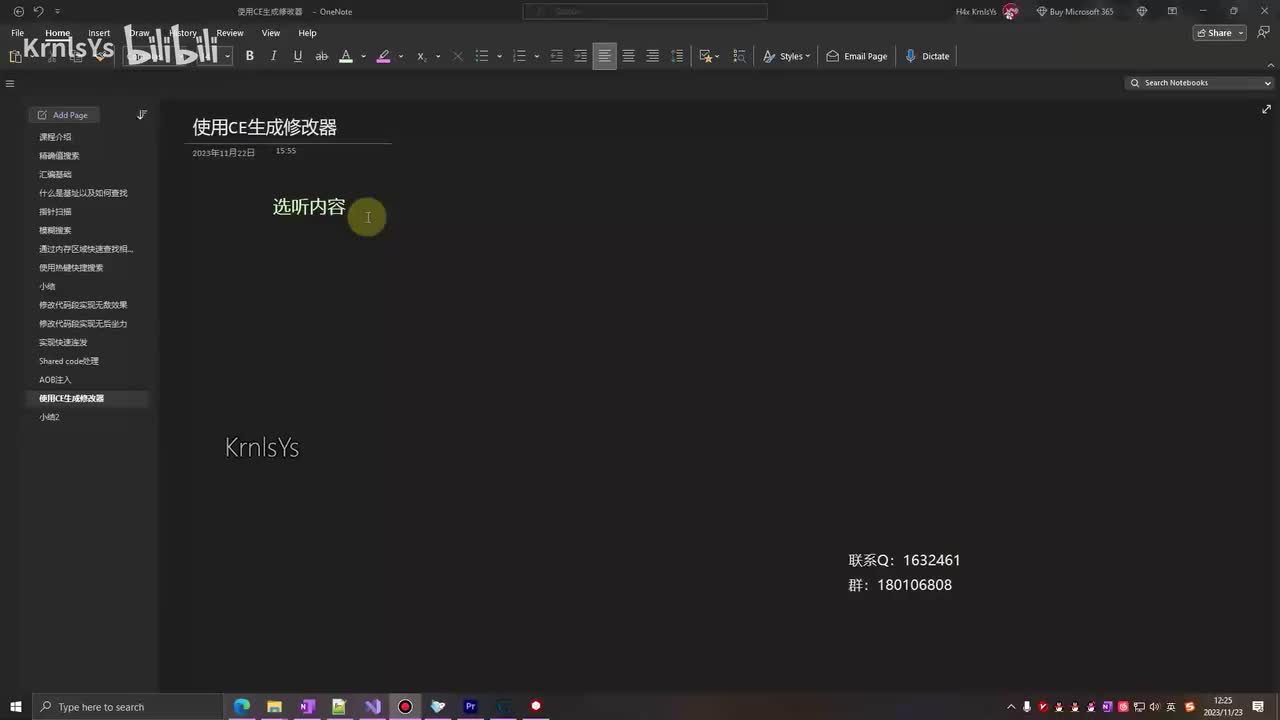Open the File menu
The width and height of the screenshot is (1280, 720).
point(17,33)
